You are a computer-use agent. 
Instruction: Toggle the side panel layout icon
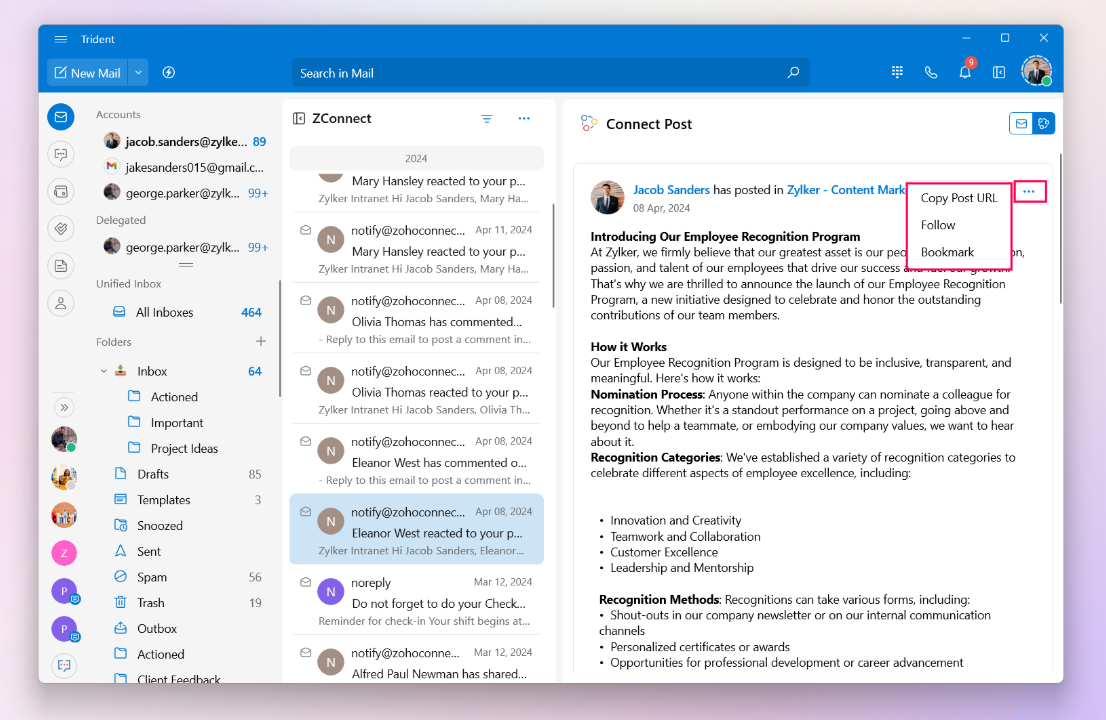tap(999, 72)
